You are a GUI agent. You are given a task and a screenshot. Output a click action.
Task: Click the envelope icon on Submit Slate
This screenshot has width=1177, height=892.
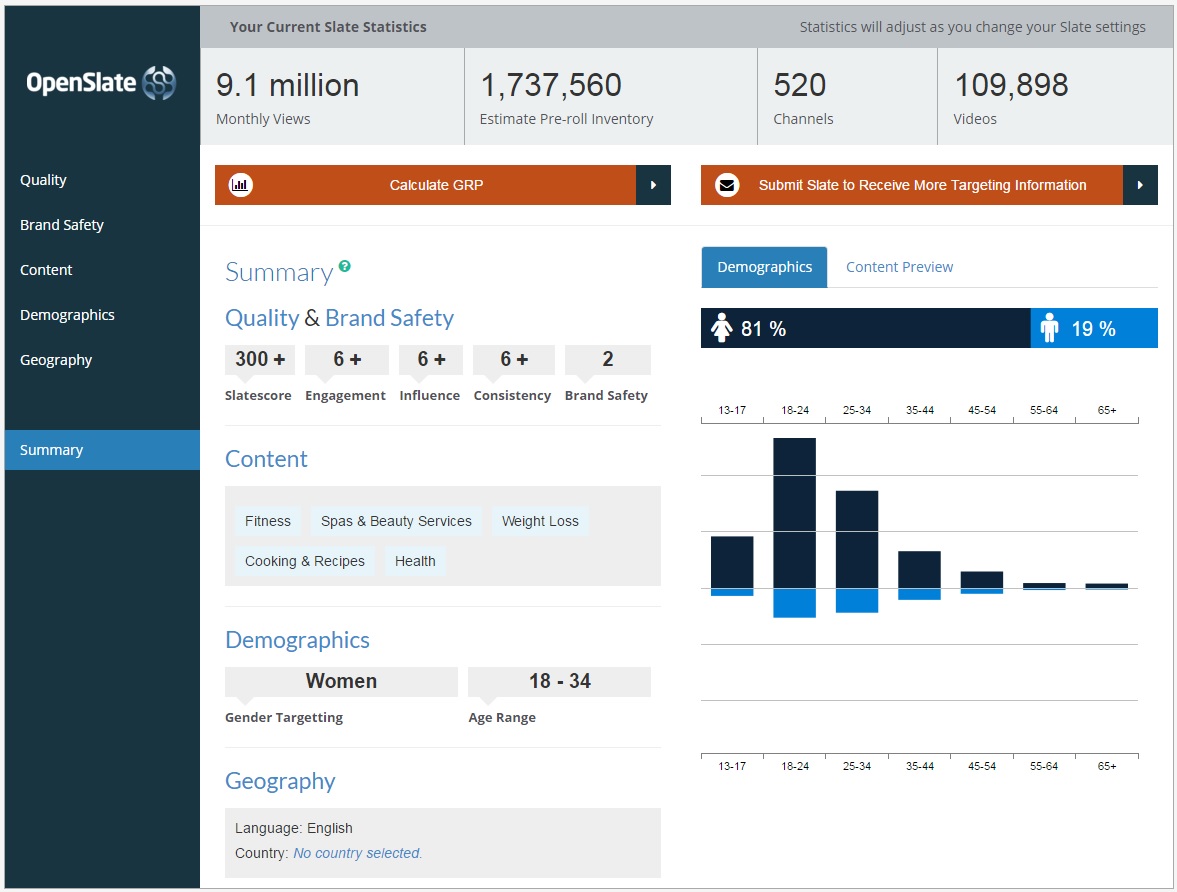pos(727,185)
